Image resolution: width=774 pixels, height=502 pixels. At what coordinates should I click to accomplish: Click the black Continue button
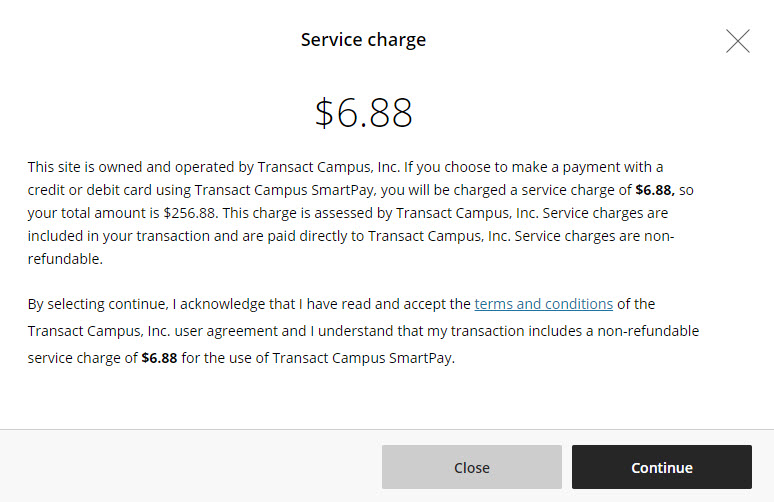click(x=661, y=467)
